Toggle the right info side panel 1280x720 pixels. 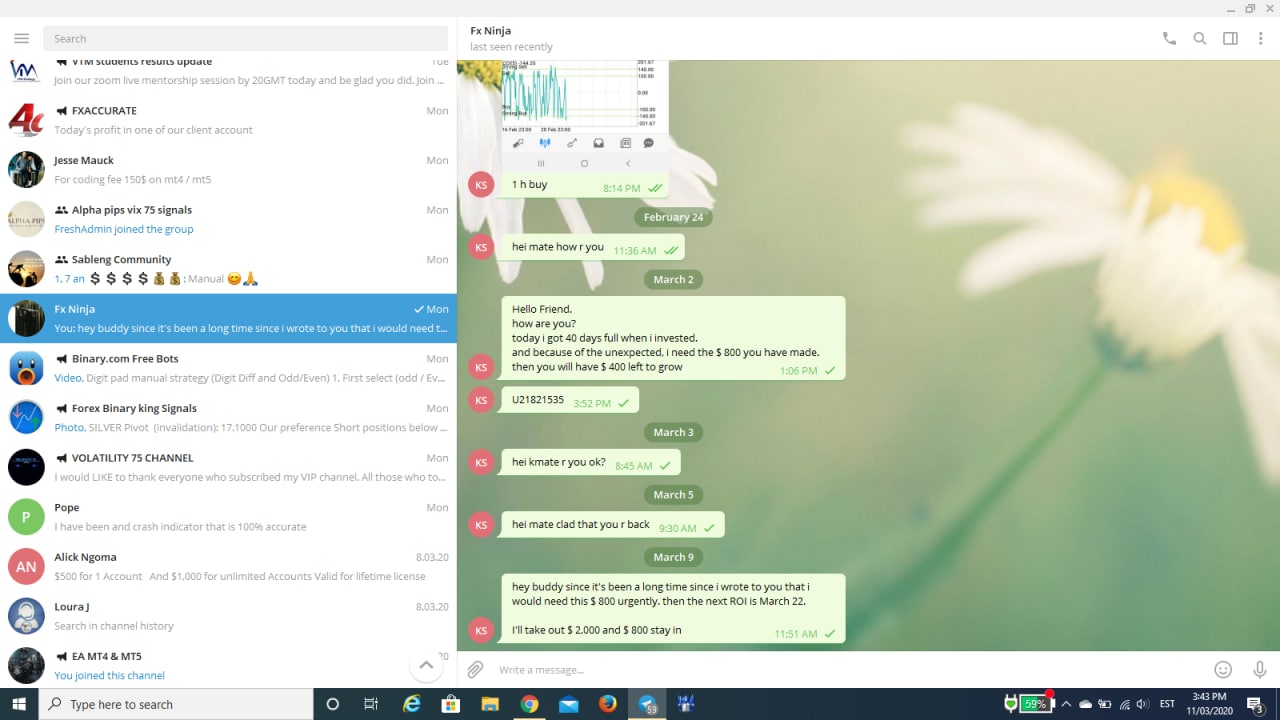[1230, 39]
